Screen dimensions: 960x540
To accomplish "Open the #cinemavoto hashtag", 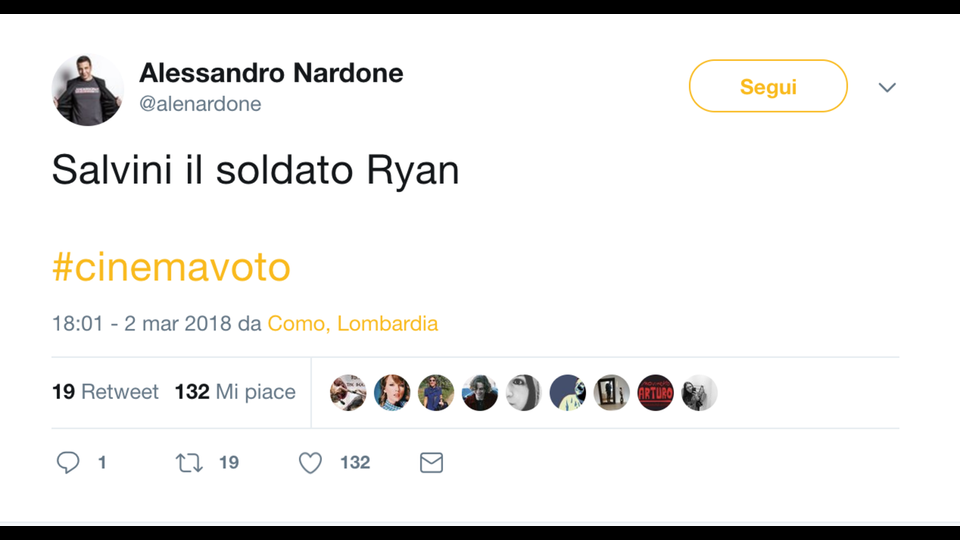I will pyautogui.click(x=171, y=267).
